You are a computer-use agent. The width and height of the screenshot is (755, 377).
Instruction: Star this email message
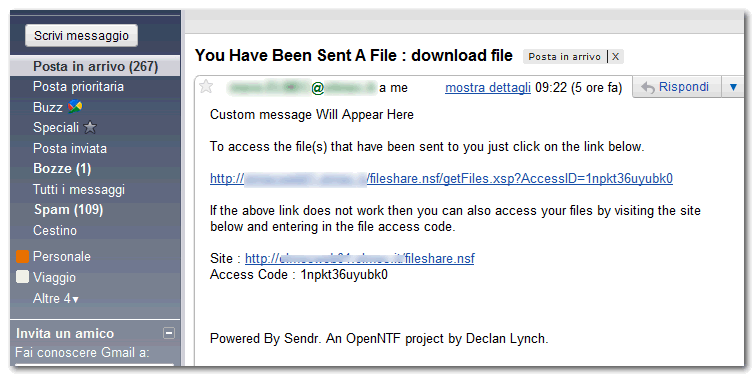[x=206, y=87]
